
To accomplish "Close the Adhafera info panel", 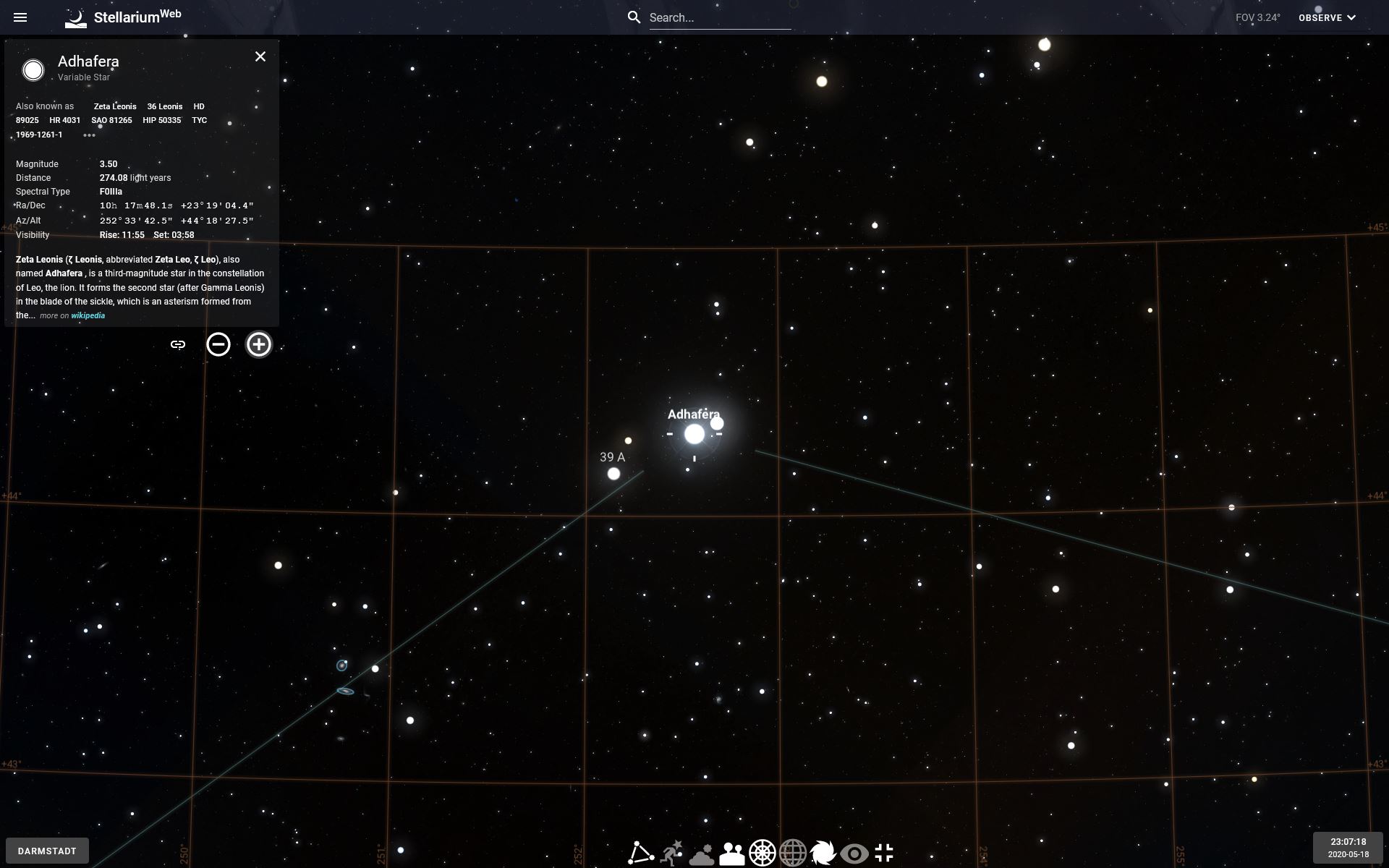I will pyautogui.click(x=260, y=56).
